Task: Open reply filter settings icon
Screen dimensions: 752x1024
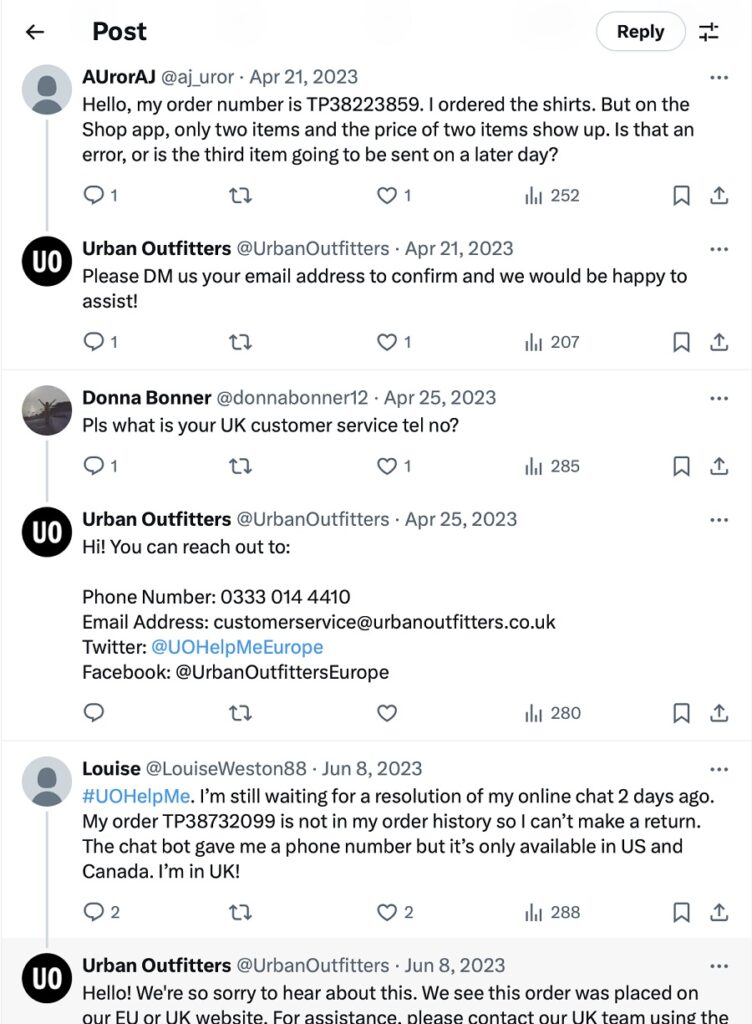Action: pos(709,32)
